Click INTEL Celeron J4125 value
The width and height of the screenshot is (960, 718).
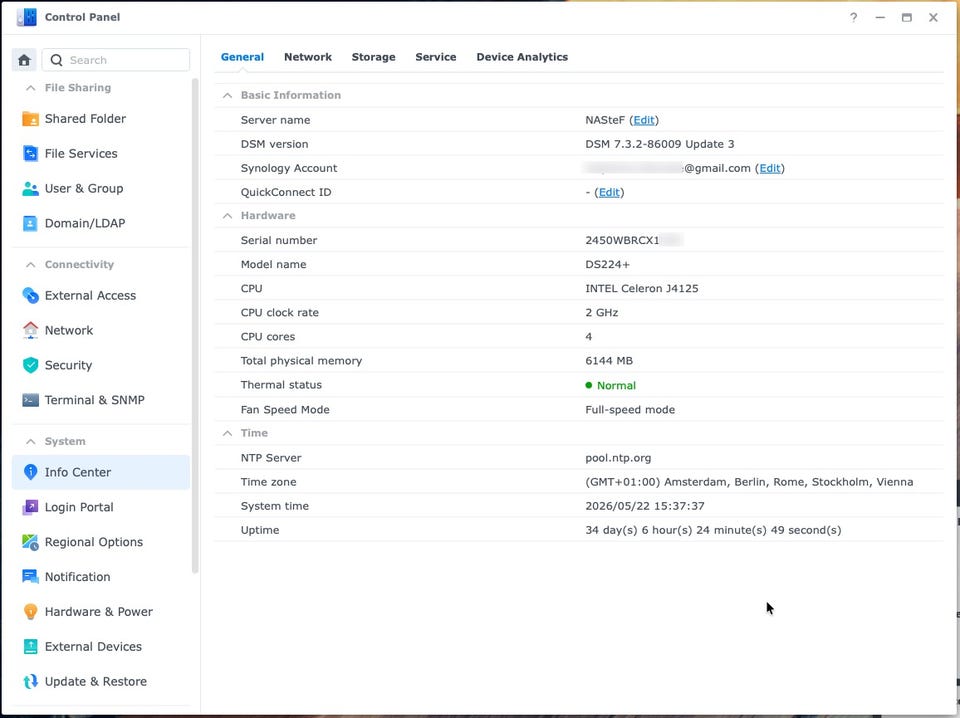tap(642, 288)
